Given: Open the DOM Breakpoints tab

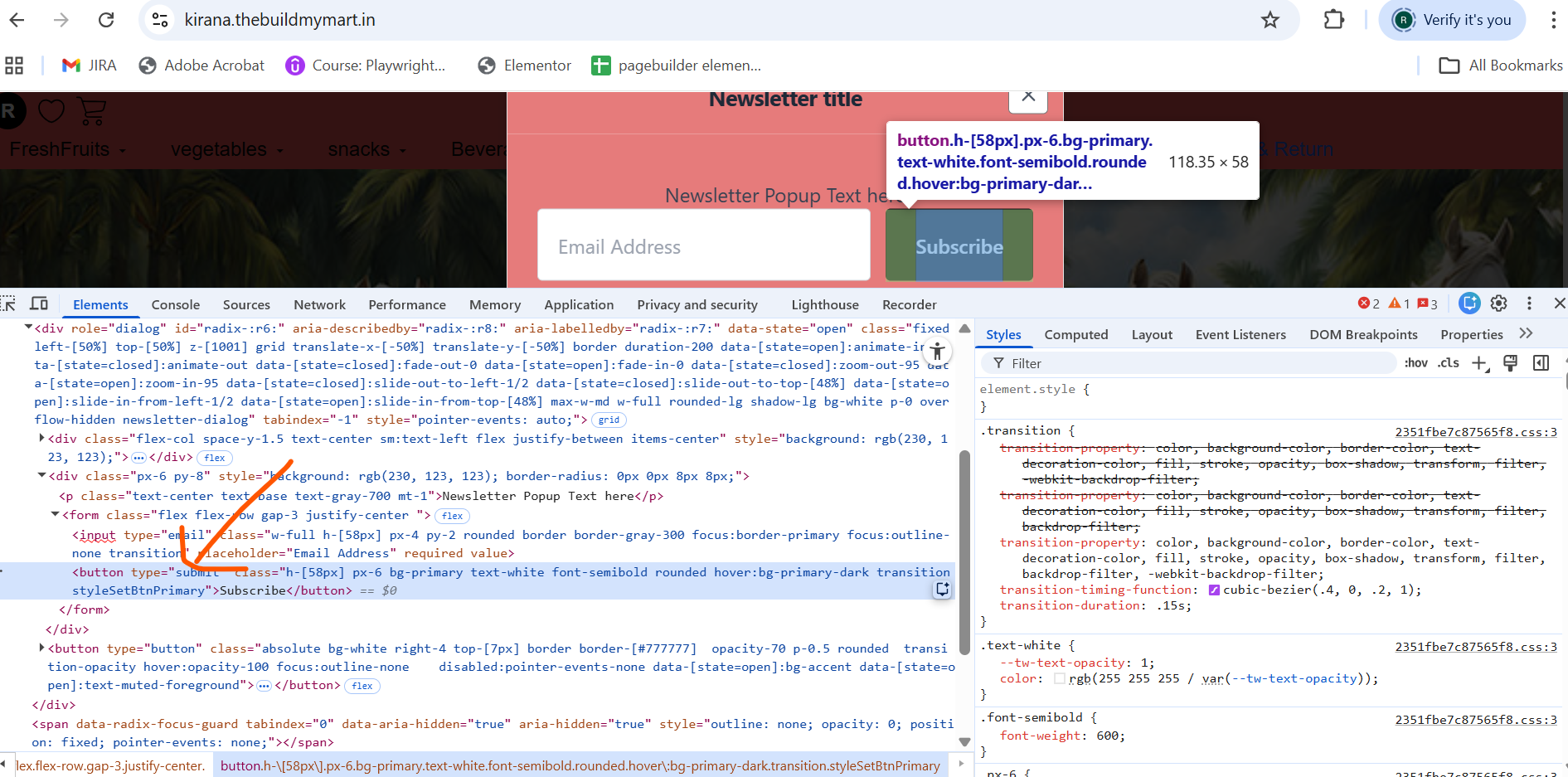Looking at the screenshot, I should coord(1363,335).
